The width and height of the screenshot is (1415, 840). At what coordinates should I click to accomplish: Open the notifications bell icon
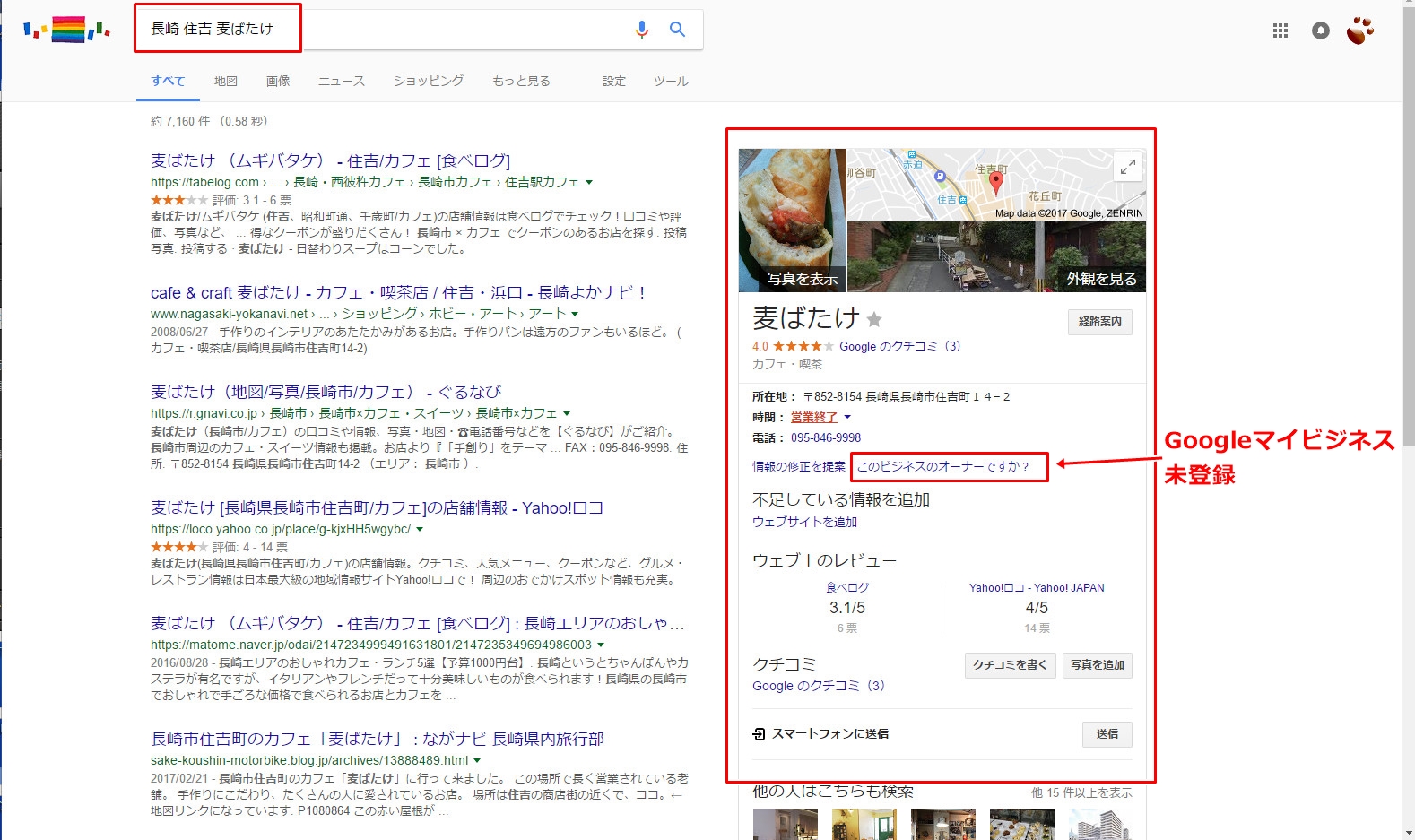1321,30
